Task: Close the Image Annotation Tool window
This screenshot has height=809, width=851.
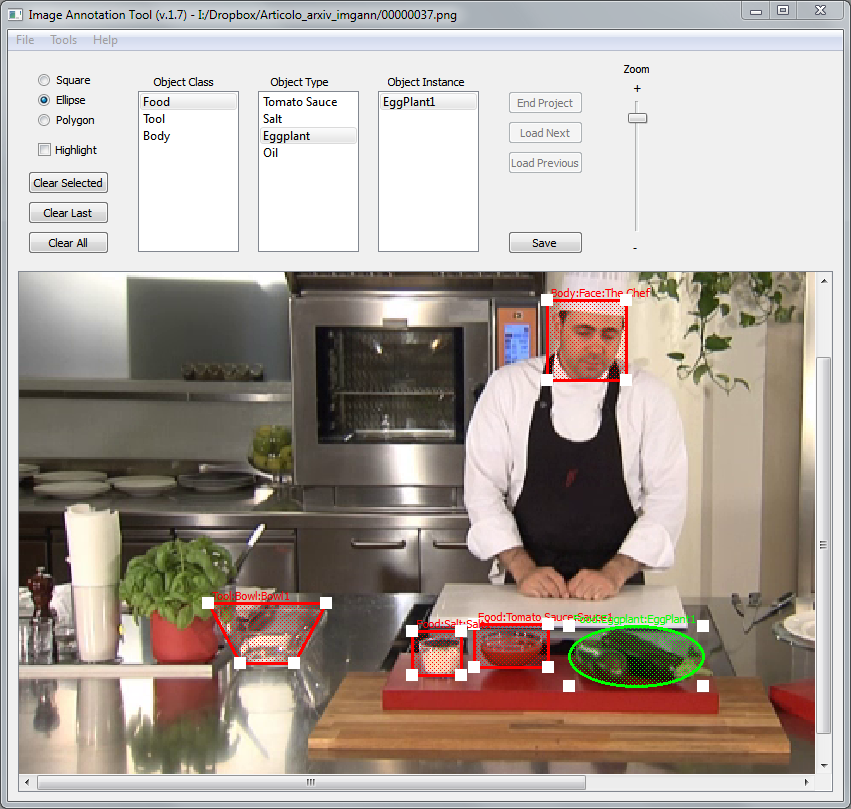Action: pyautogui.click(x=821, y=11)
